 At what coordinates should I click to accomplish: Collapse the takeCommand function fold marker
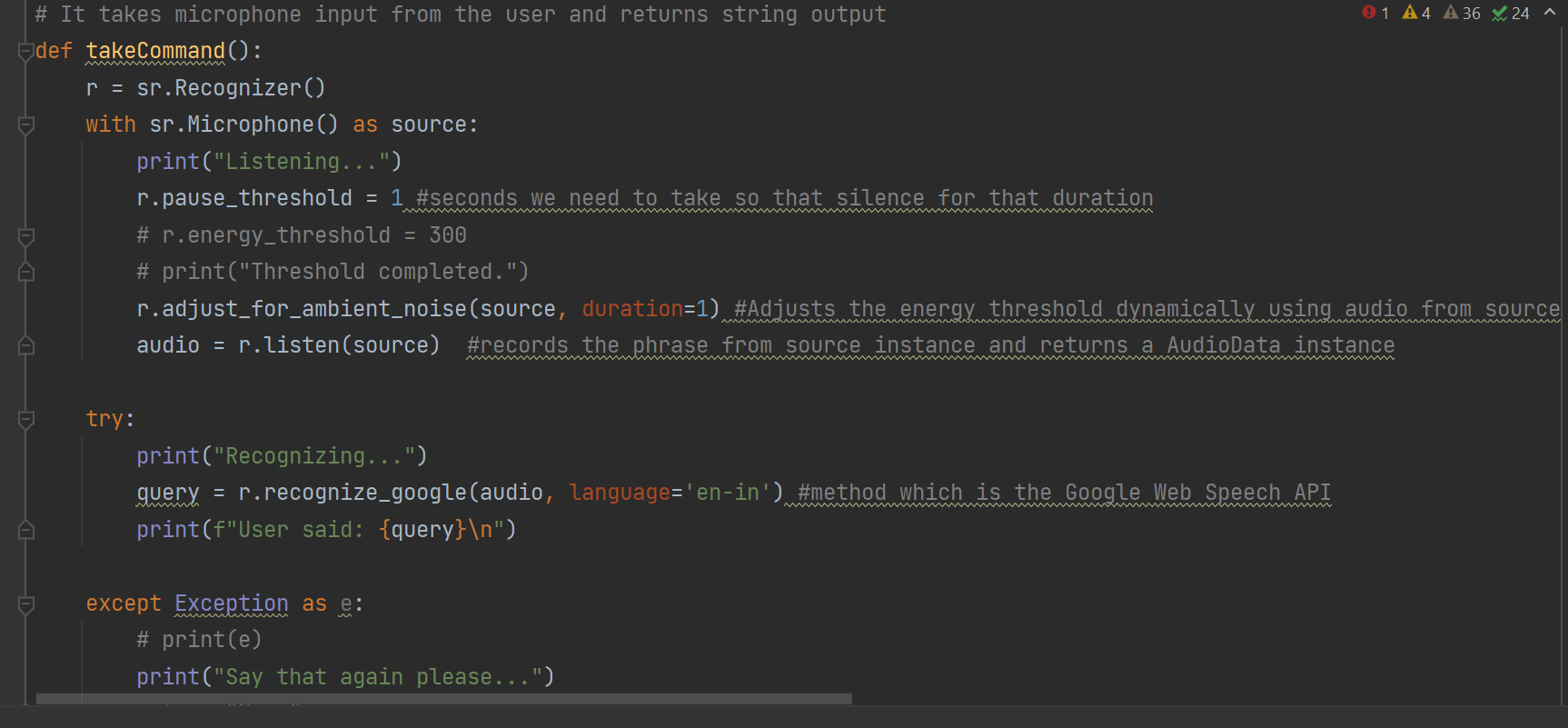tap(26, 52)
